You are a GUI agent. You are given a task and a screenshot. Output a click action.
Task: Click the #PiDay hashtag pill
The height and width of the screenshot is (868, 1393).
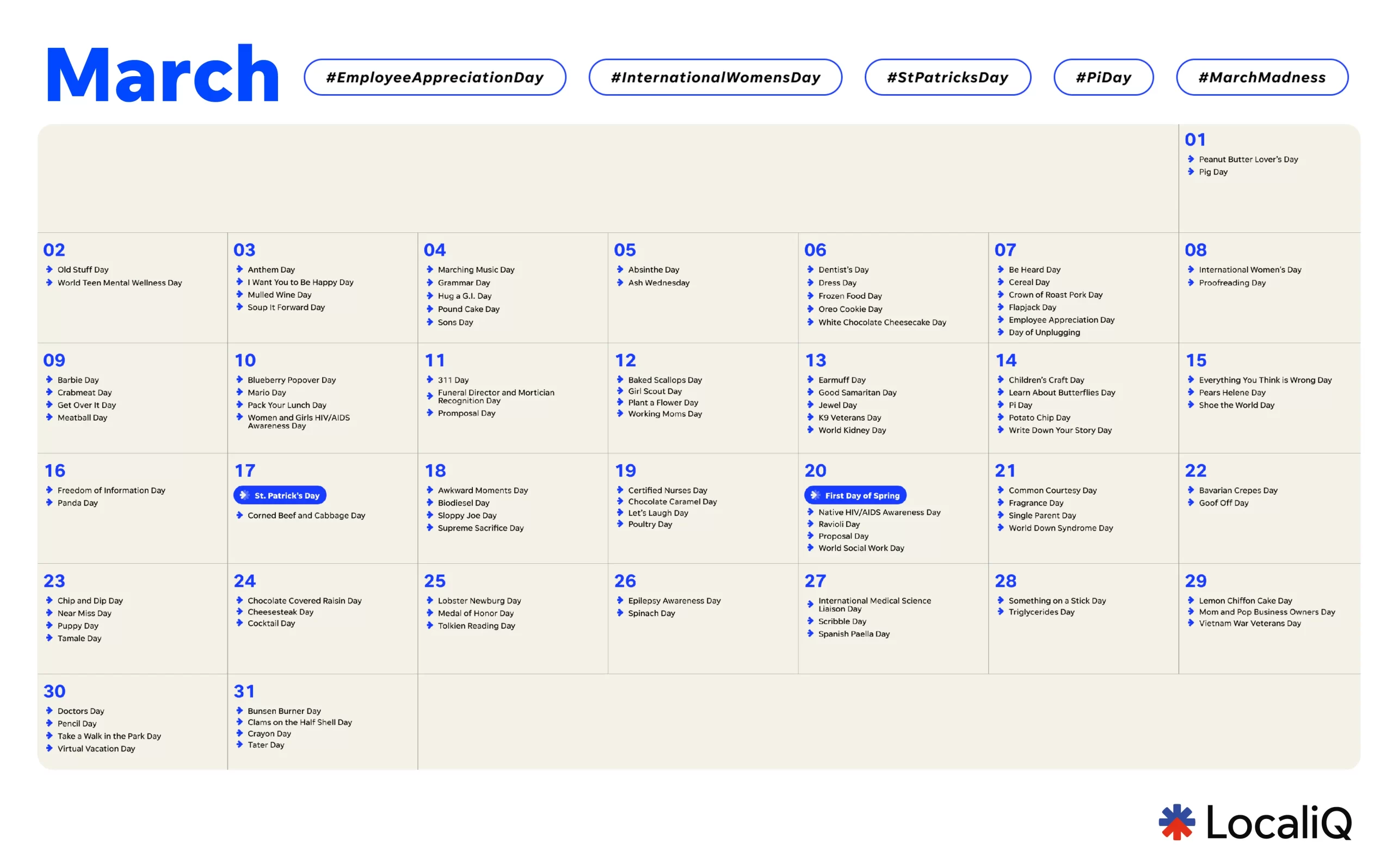pyautogui.click(x=1103, y=77)
